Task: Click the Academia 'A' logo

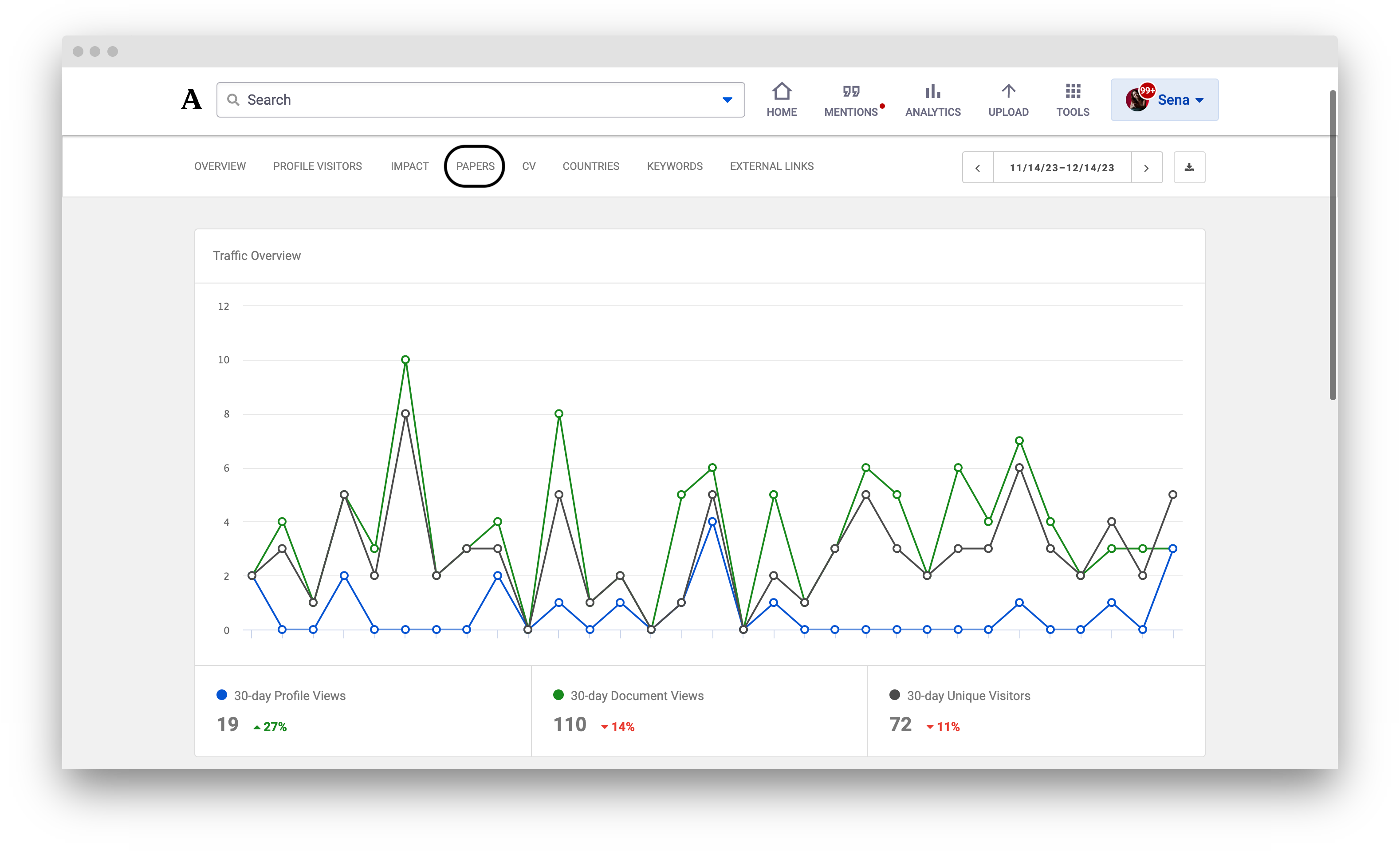Action: pos(192,99)
